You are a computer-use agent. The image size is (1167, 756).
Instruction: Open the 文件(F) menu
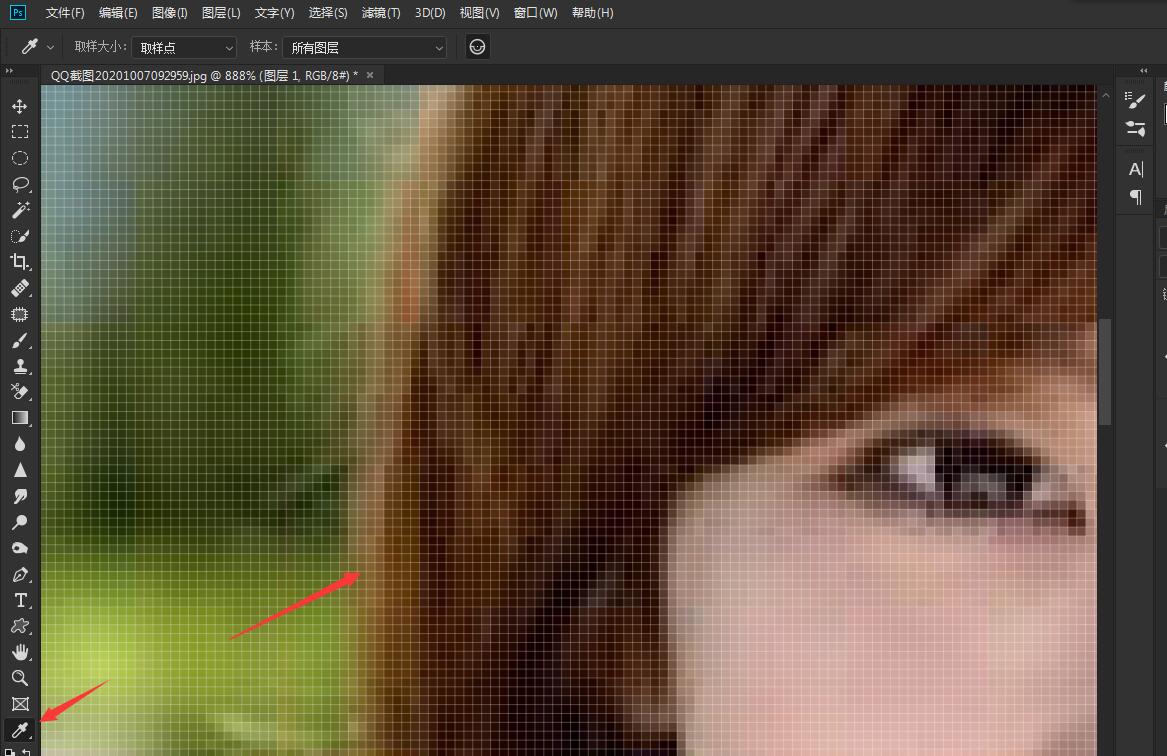65,13
